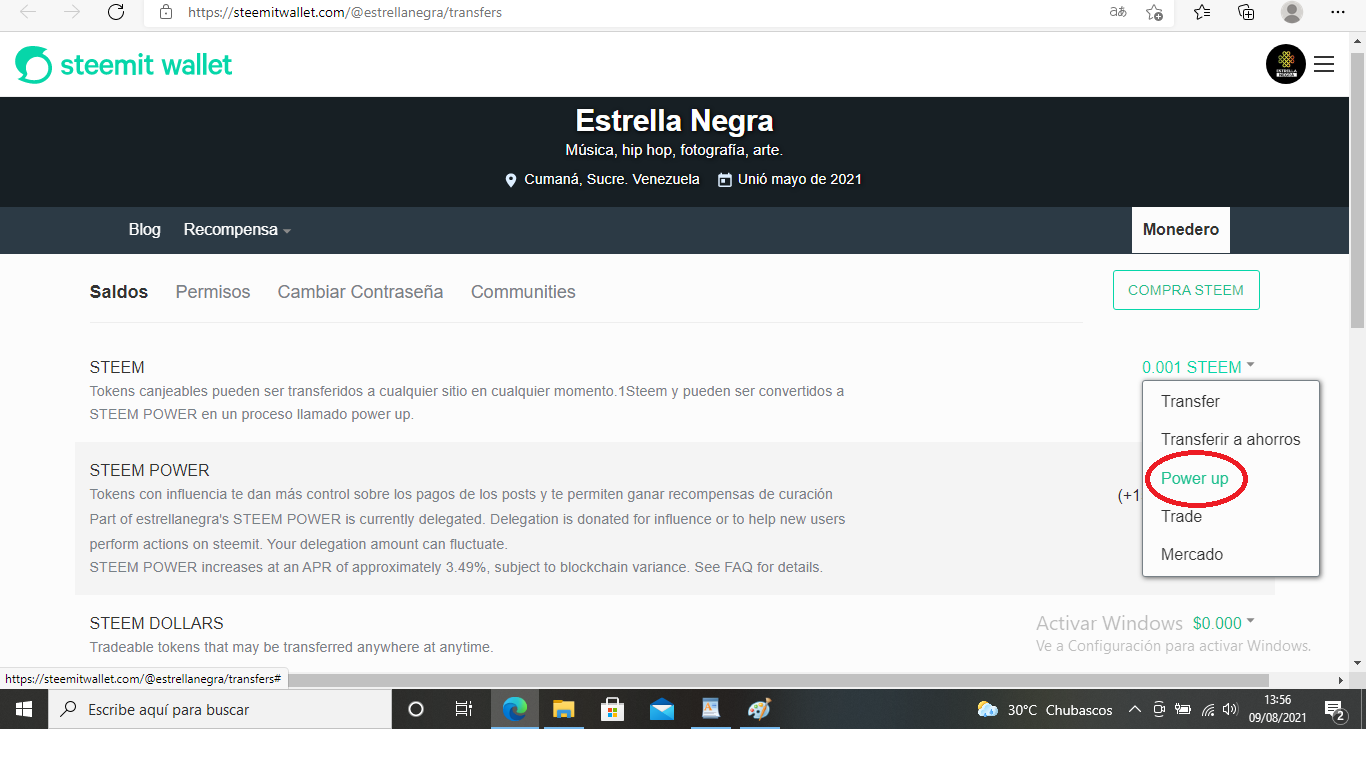This screenshot has width=1366, height=768.
Task: Open the Favorites list icon
Action: coord(1202,12)
